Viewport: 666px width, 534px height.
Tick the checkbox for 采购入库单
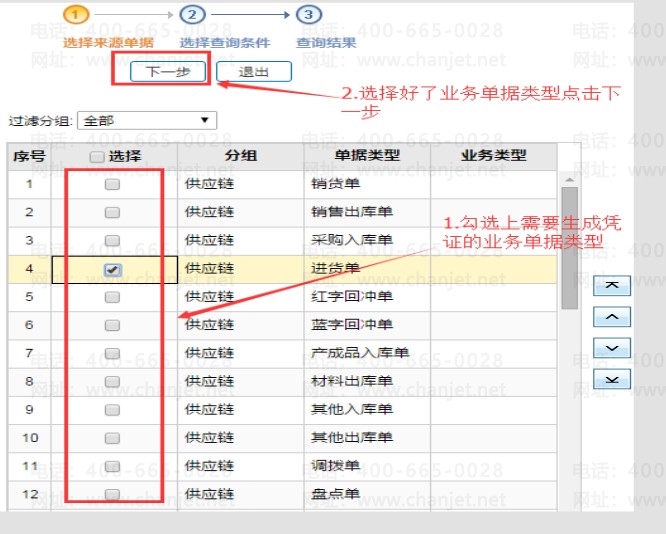click(x=112, y=241)
